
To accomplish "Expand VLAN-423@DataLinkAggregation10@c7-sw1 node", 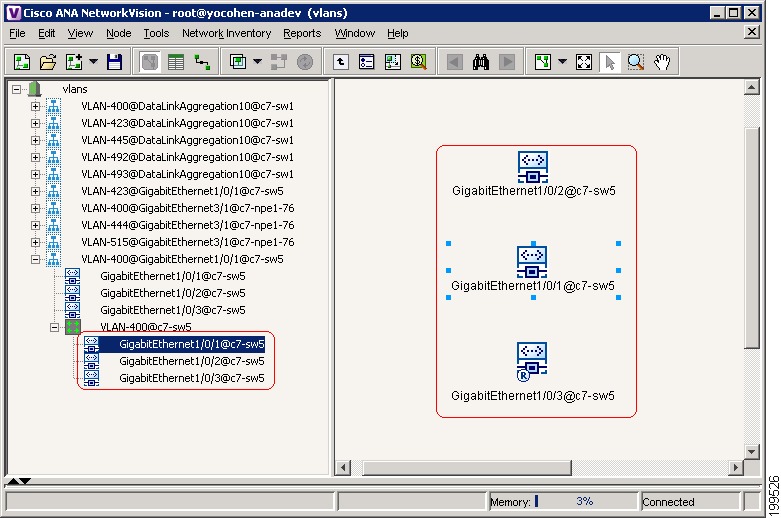I will pos(35,123).
